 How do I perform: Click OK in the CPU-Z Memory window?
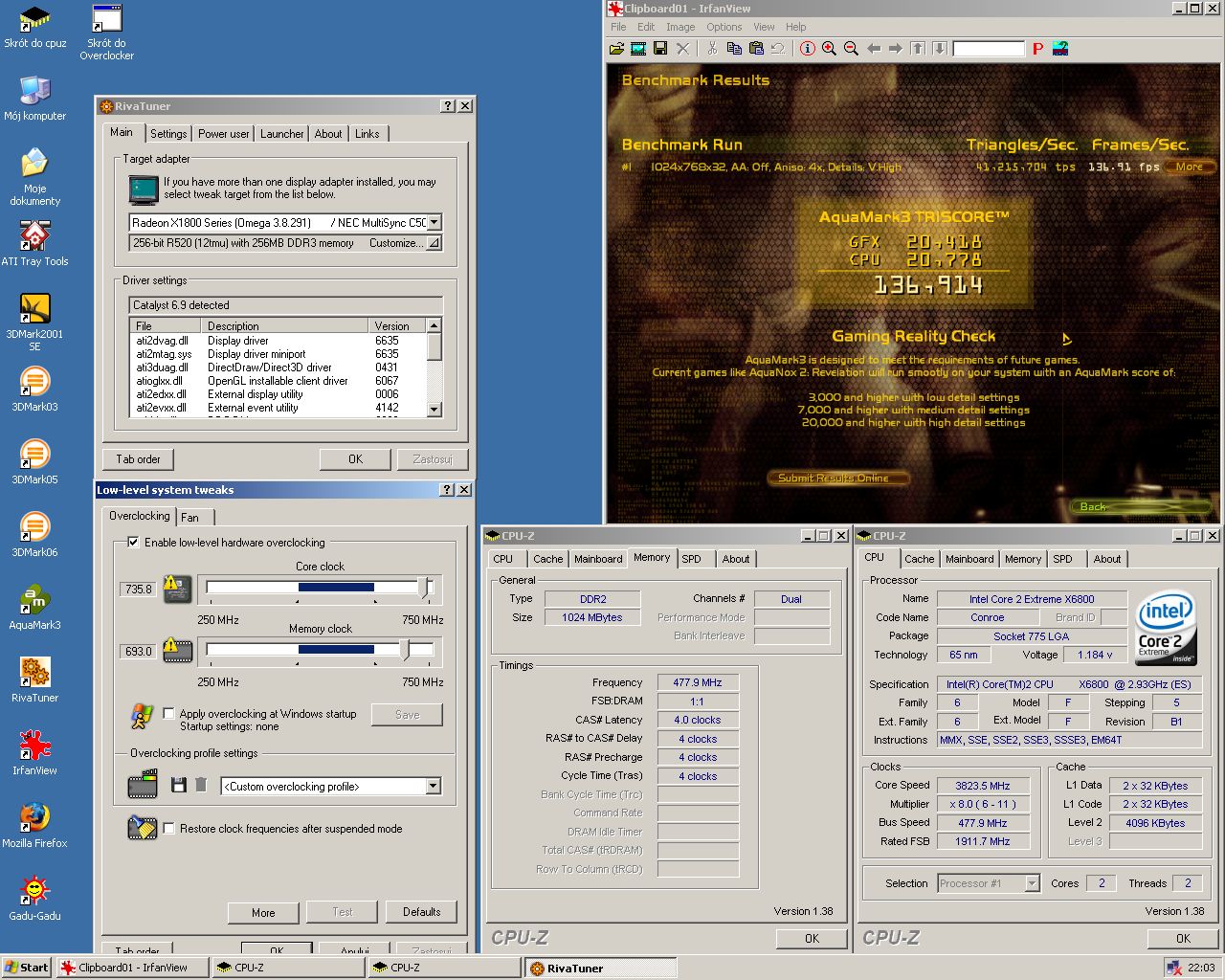coord(812,938)
